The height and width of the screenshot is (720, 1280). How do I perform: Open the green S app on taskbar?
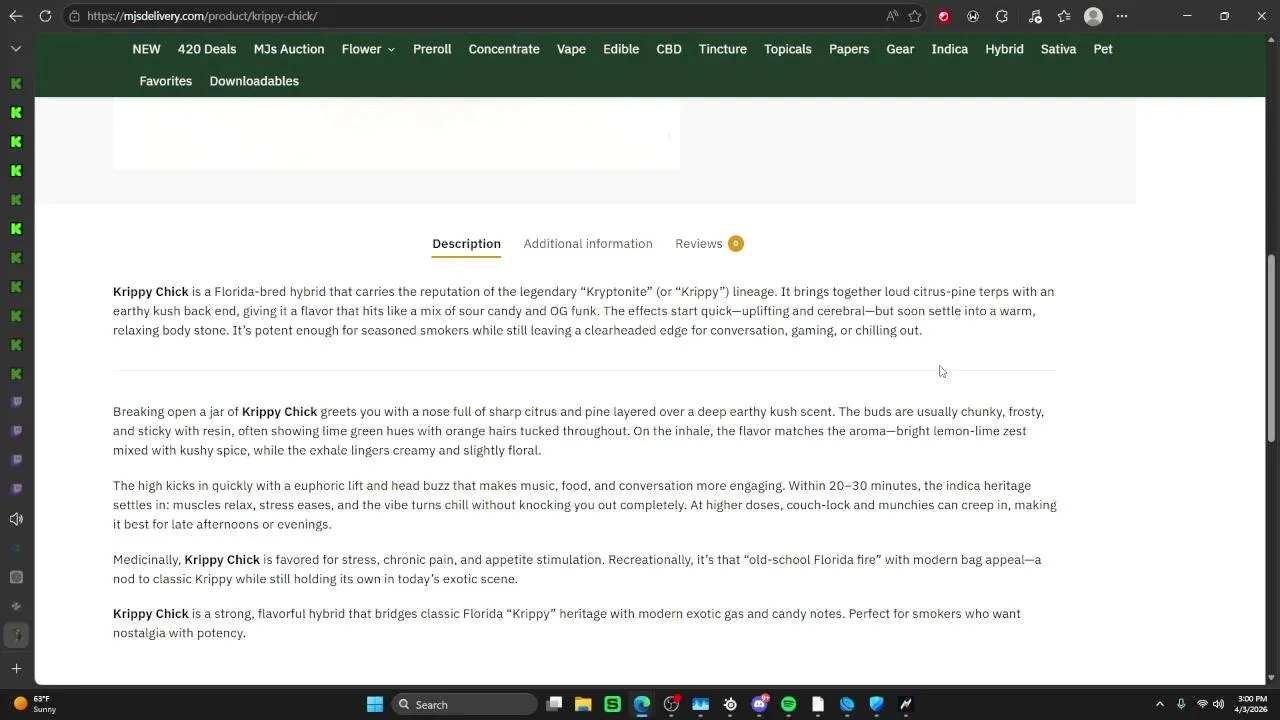(x=612, y=704)
